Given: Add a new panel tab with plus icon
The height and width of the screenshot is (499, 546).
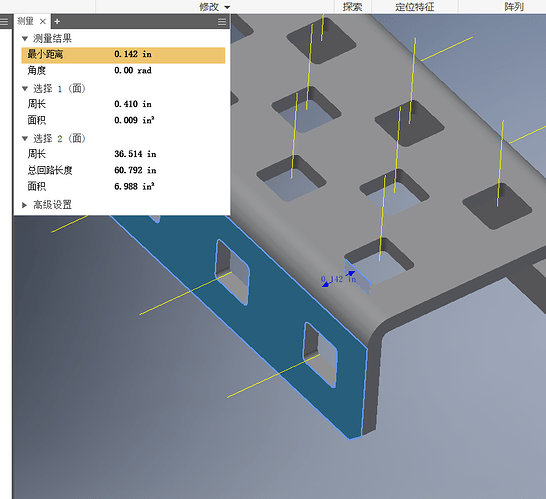Looking at the screenshot, I should (x=57, y=22).
